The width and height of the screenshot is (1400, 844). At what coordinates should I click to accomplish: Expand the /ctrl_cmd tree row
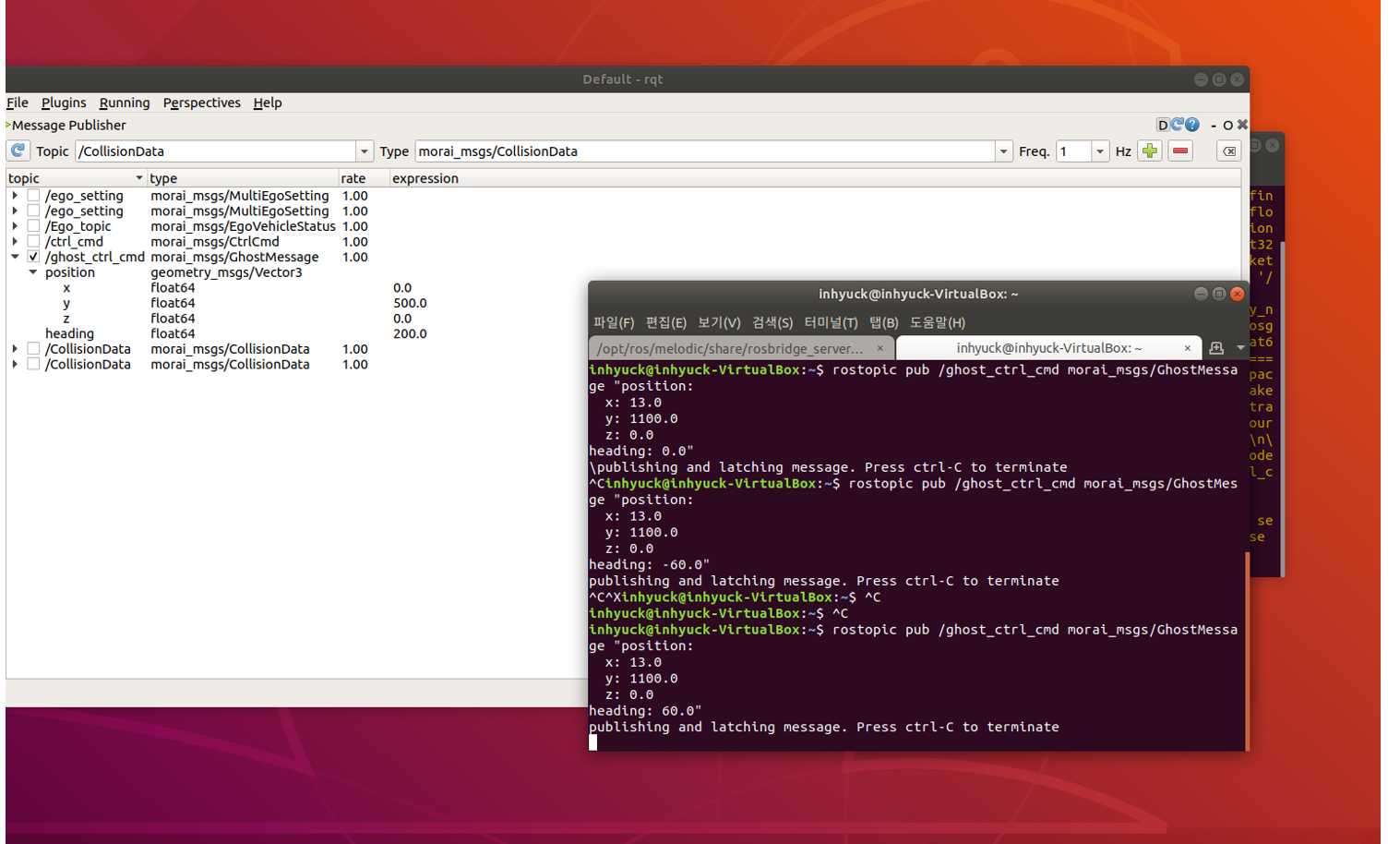click(x=15, y=242)
